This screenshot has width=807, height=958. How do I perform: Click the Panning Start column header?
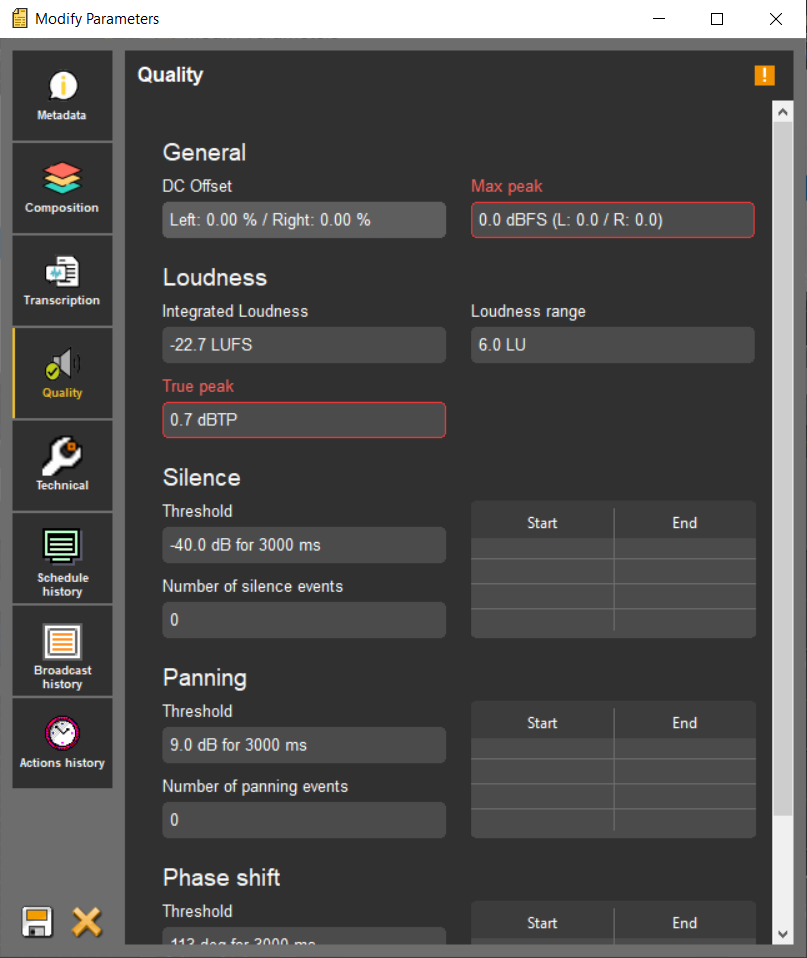pos(542,723)
